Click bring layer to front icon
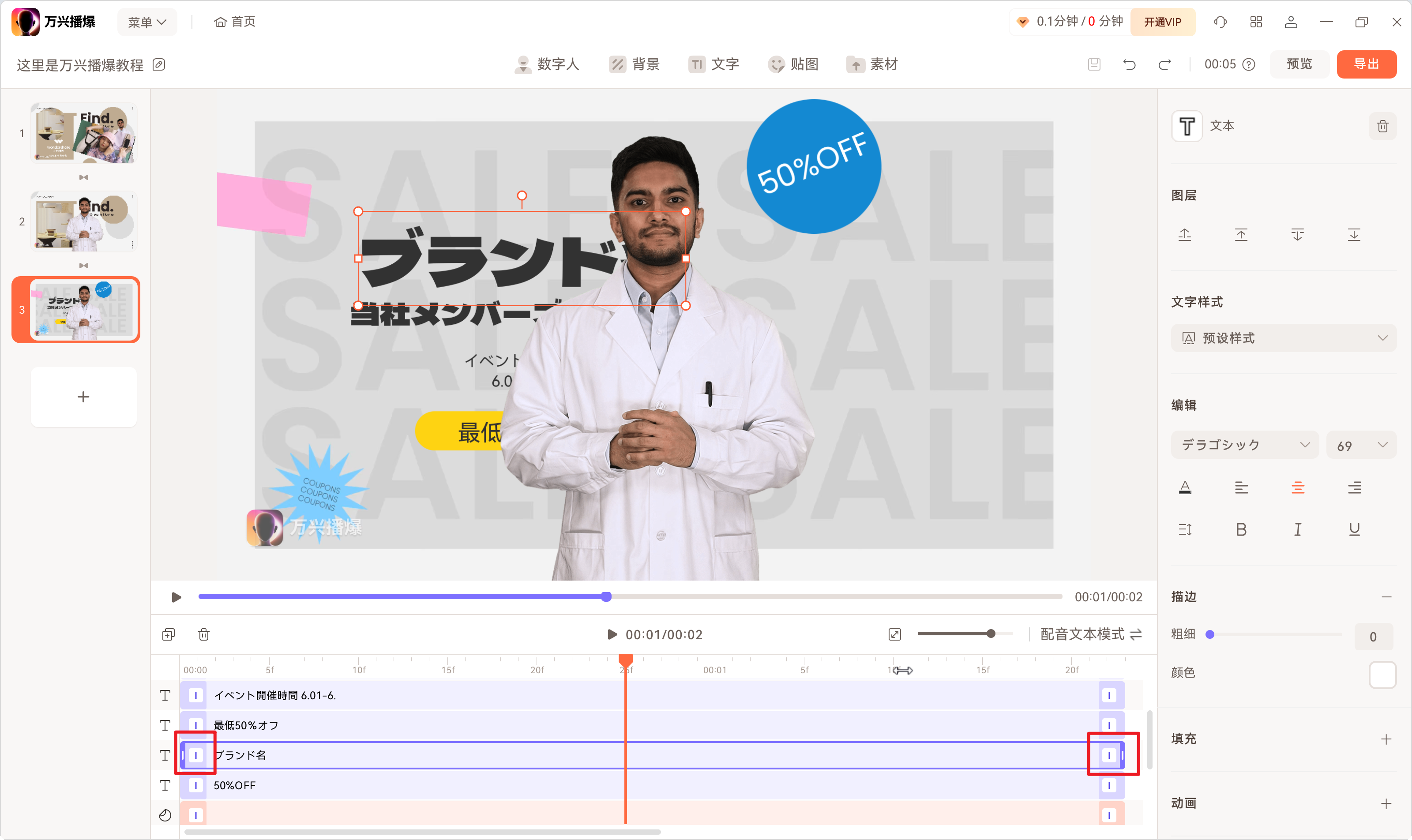Image resolution: width=1412 pixels, height=840 pixels. [x=1241, y=234]
